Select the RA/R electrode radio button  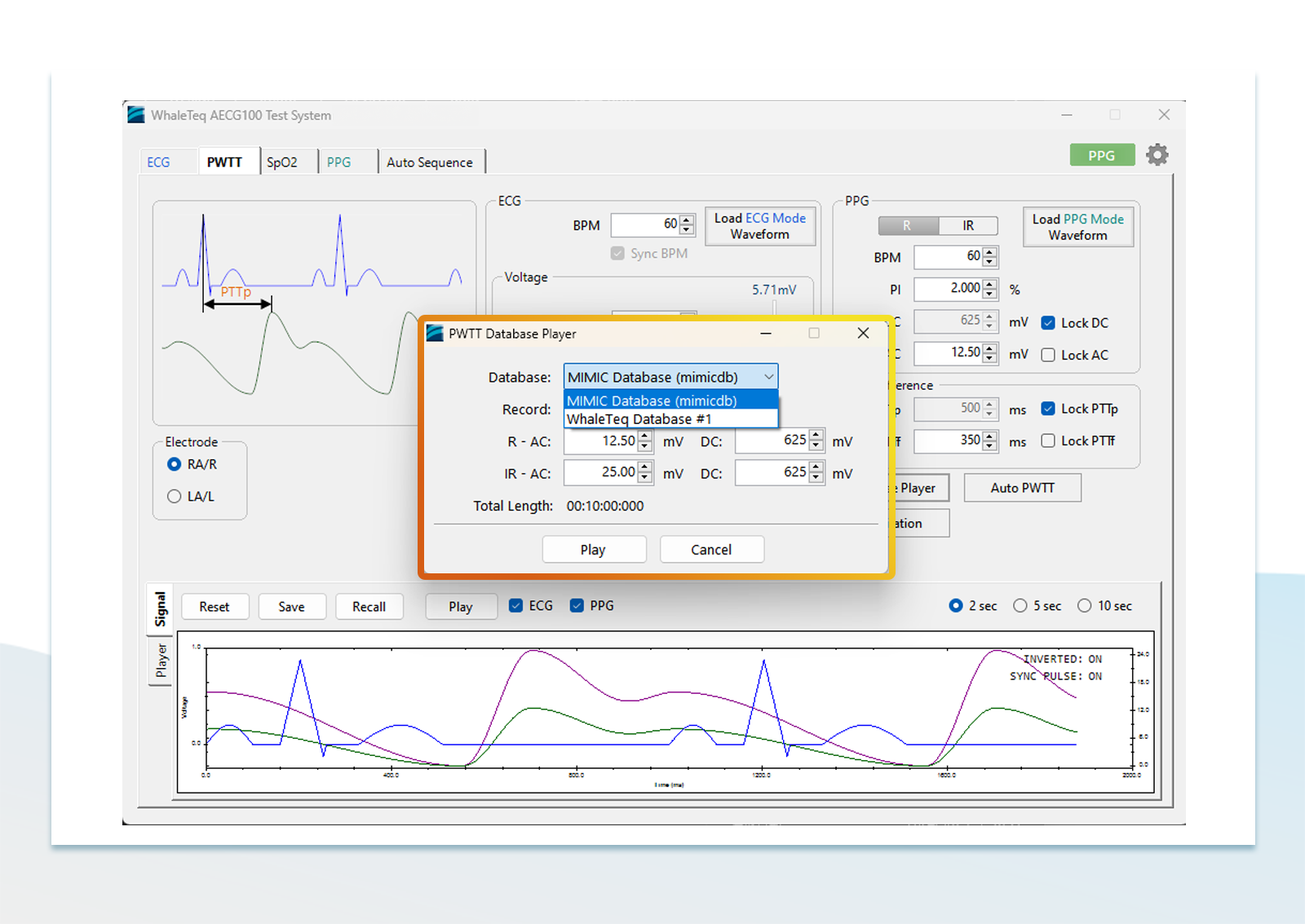coord(174,464)
